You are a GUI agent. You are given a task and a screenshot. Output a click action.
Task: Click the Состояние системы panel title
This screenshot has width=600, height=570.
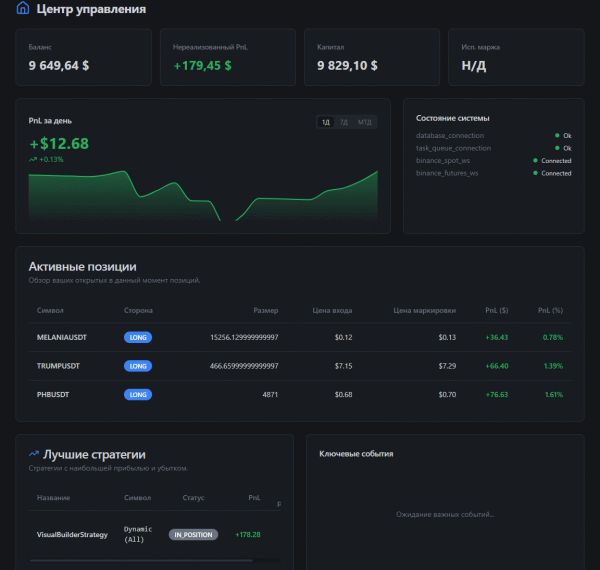click(453, 118)
